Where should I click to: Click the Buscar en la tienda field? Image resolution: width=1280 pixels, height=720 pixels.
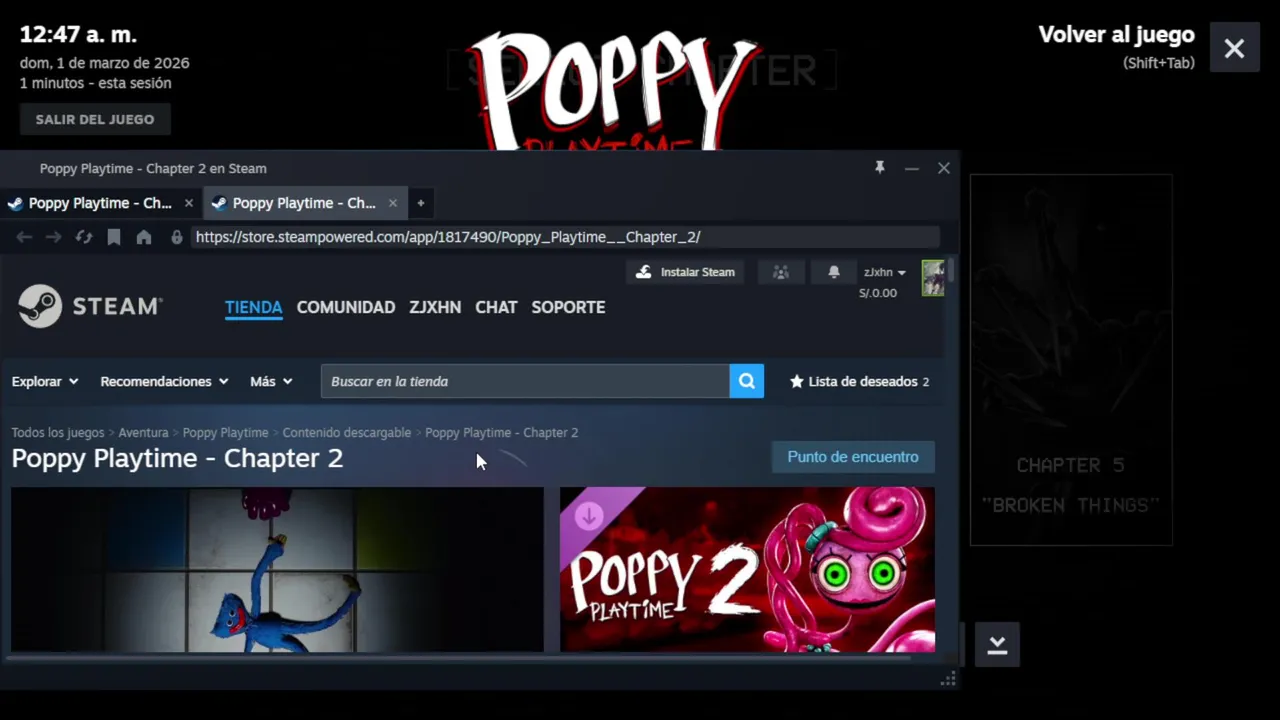[x=525, y=381]
